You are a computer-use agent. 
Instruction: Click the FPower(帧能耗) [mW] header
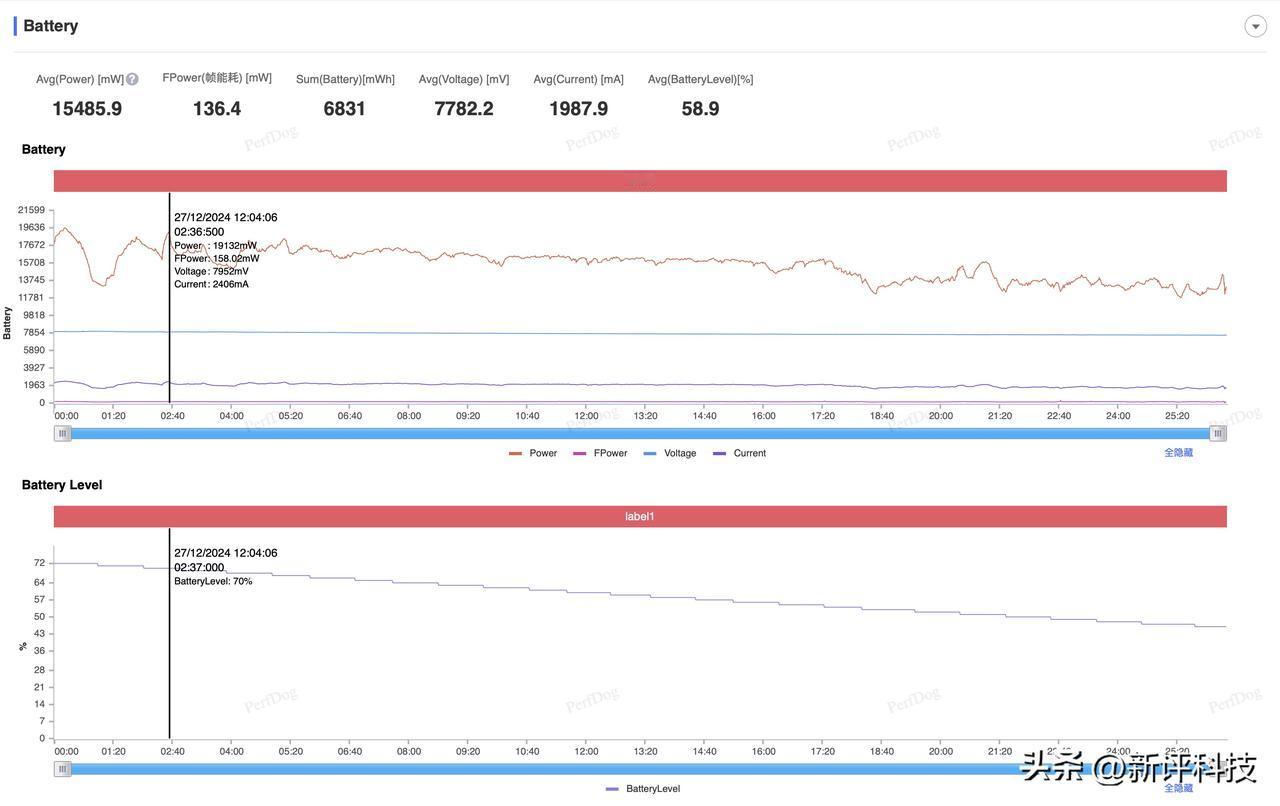pyautogui.click(x=217, y=78)
